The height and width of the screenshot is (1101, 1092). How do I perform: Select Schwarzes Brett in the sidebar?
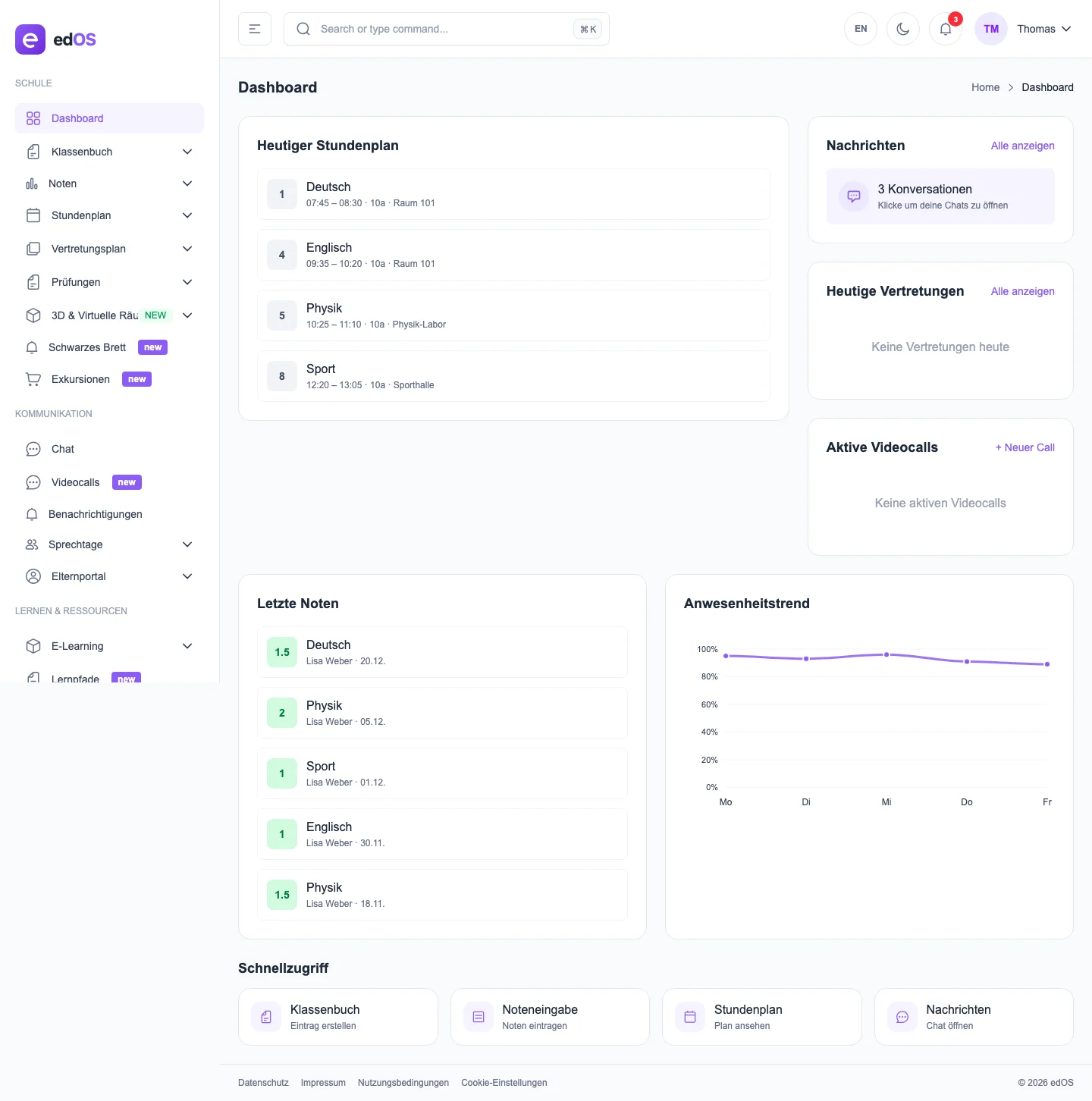click(x=87, y=347)
